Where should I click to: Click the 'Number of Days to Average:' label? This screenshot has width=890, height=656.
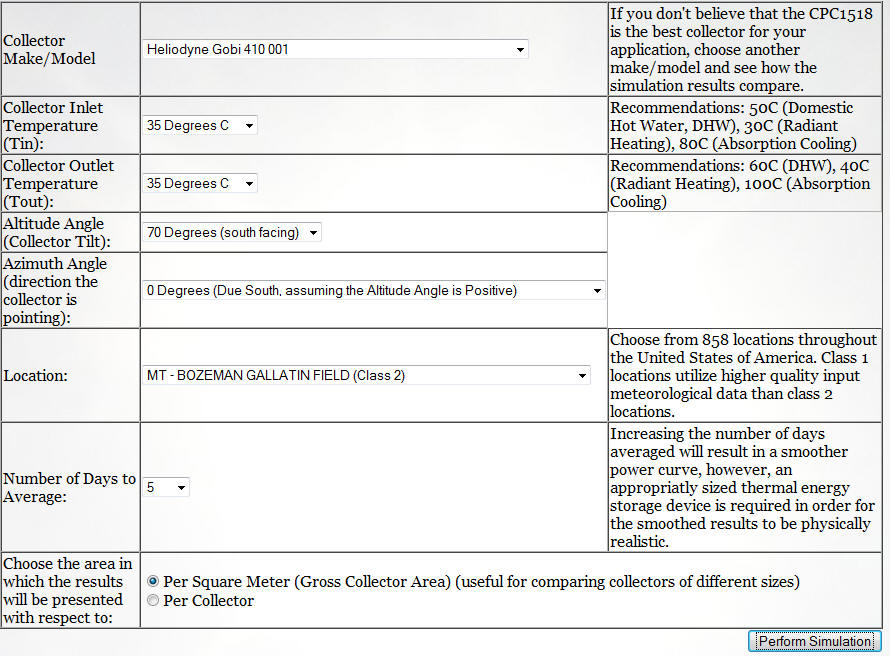(x=69, y=487)
